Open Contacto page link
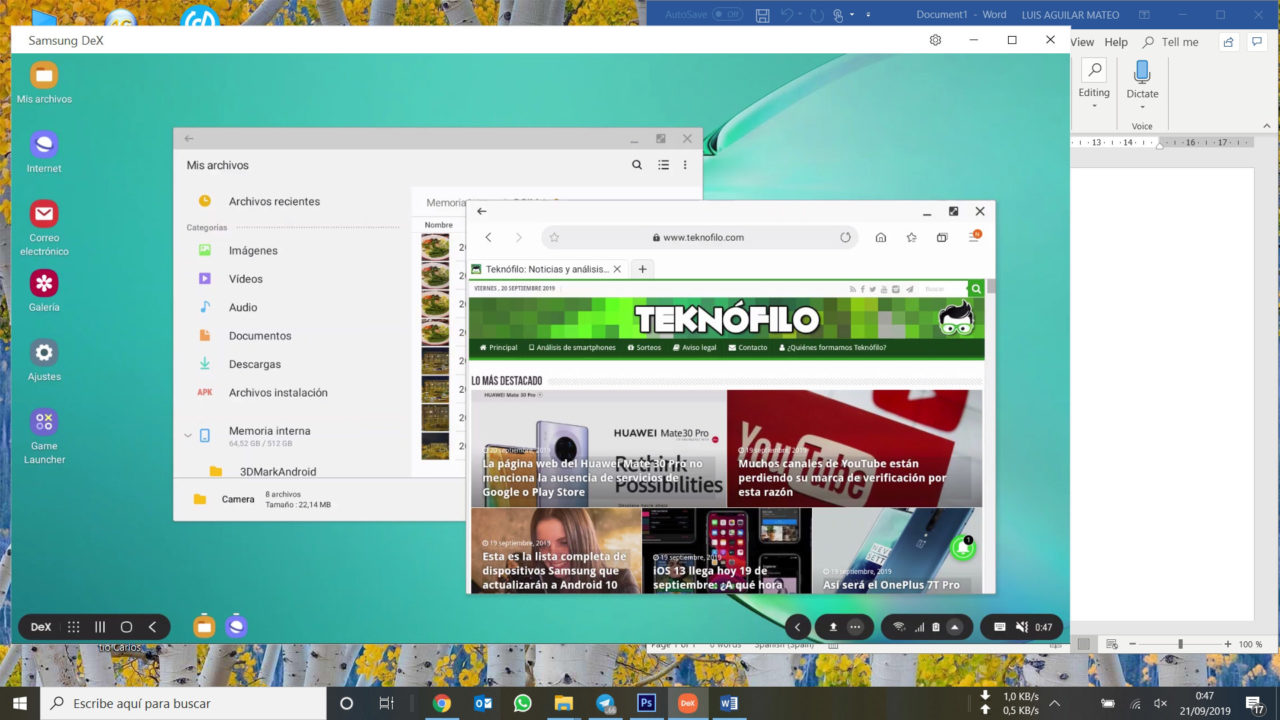 pos(748,348)
